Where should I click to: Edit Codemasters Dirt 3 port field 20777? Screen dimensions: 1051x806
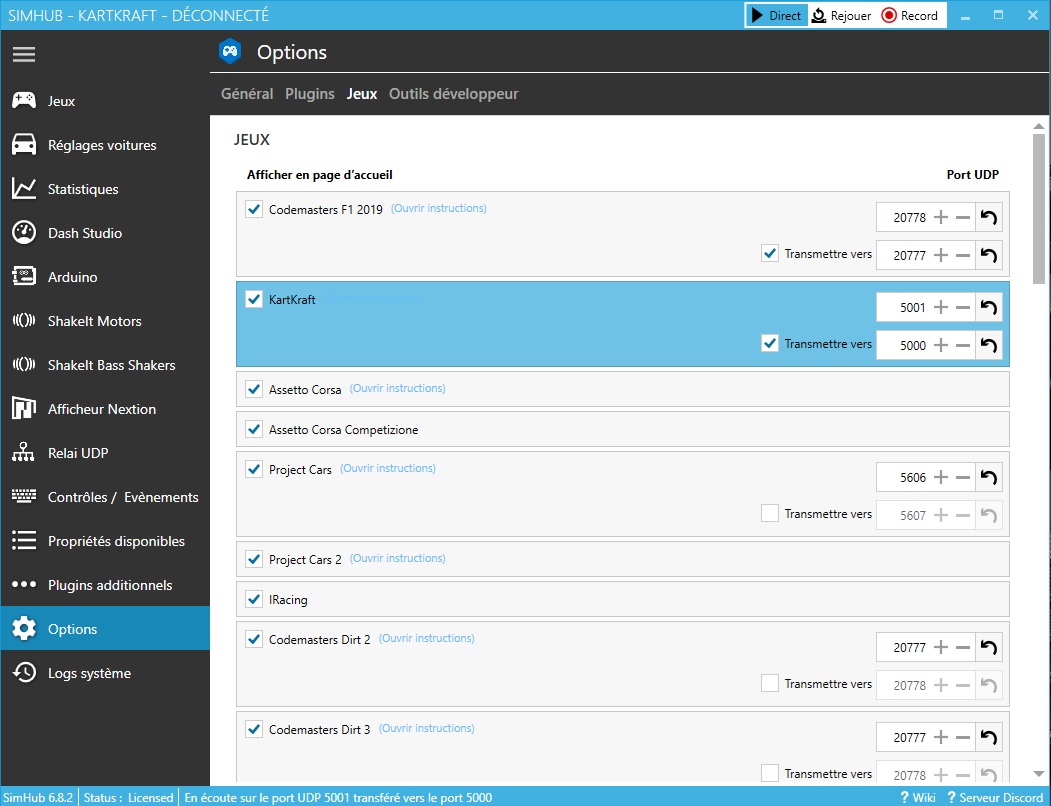(904, 738)
